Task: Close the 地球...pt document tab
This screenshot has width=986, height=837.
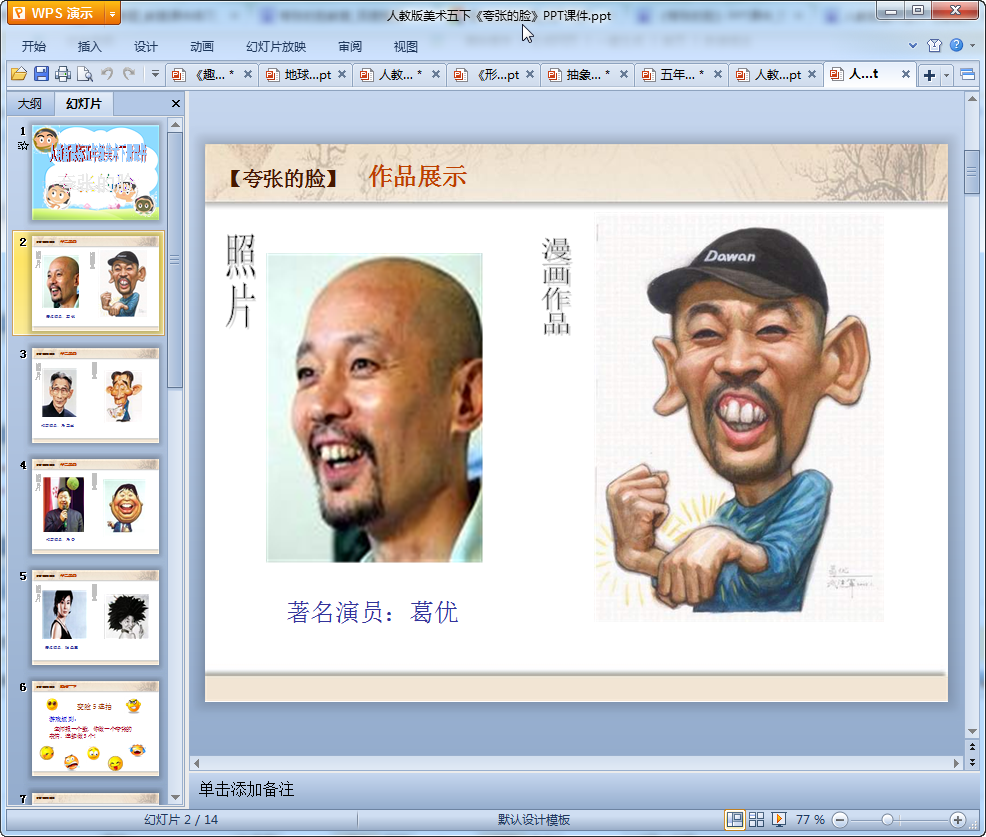Action: [x=342, y=74]
